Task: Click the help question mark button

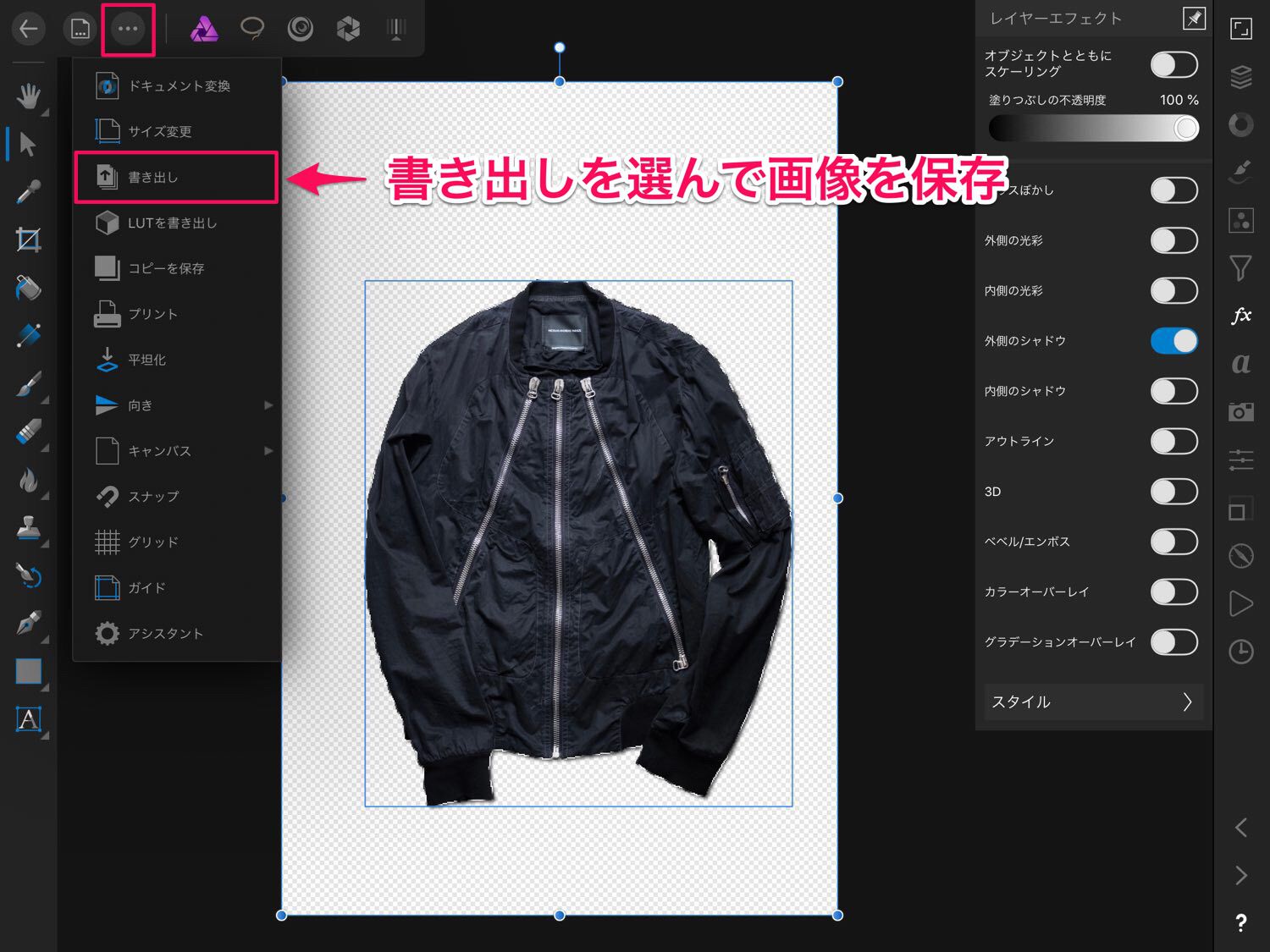Action: [x=1240, y=923]
